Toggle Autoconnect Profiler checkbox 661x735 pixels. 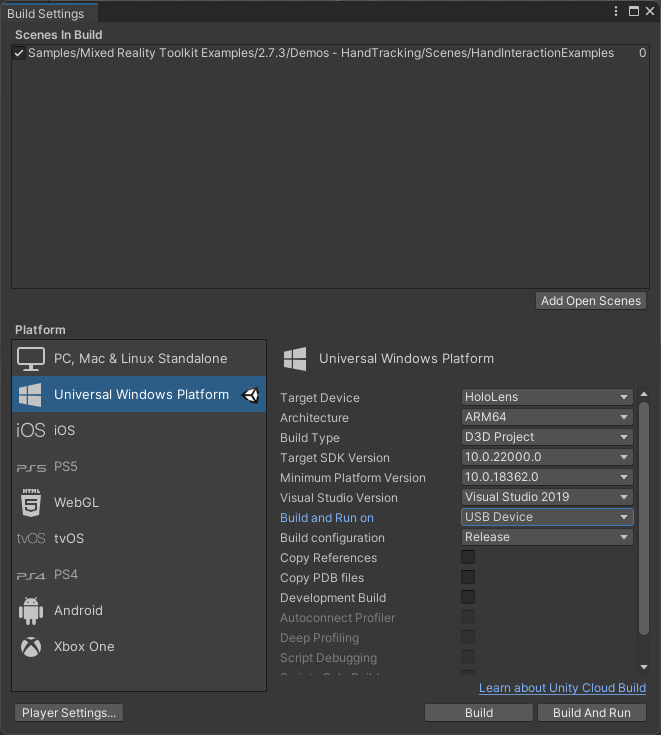click(x=468, y=617)
